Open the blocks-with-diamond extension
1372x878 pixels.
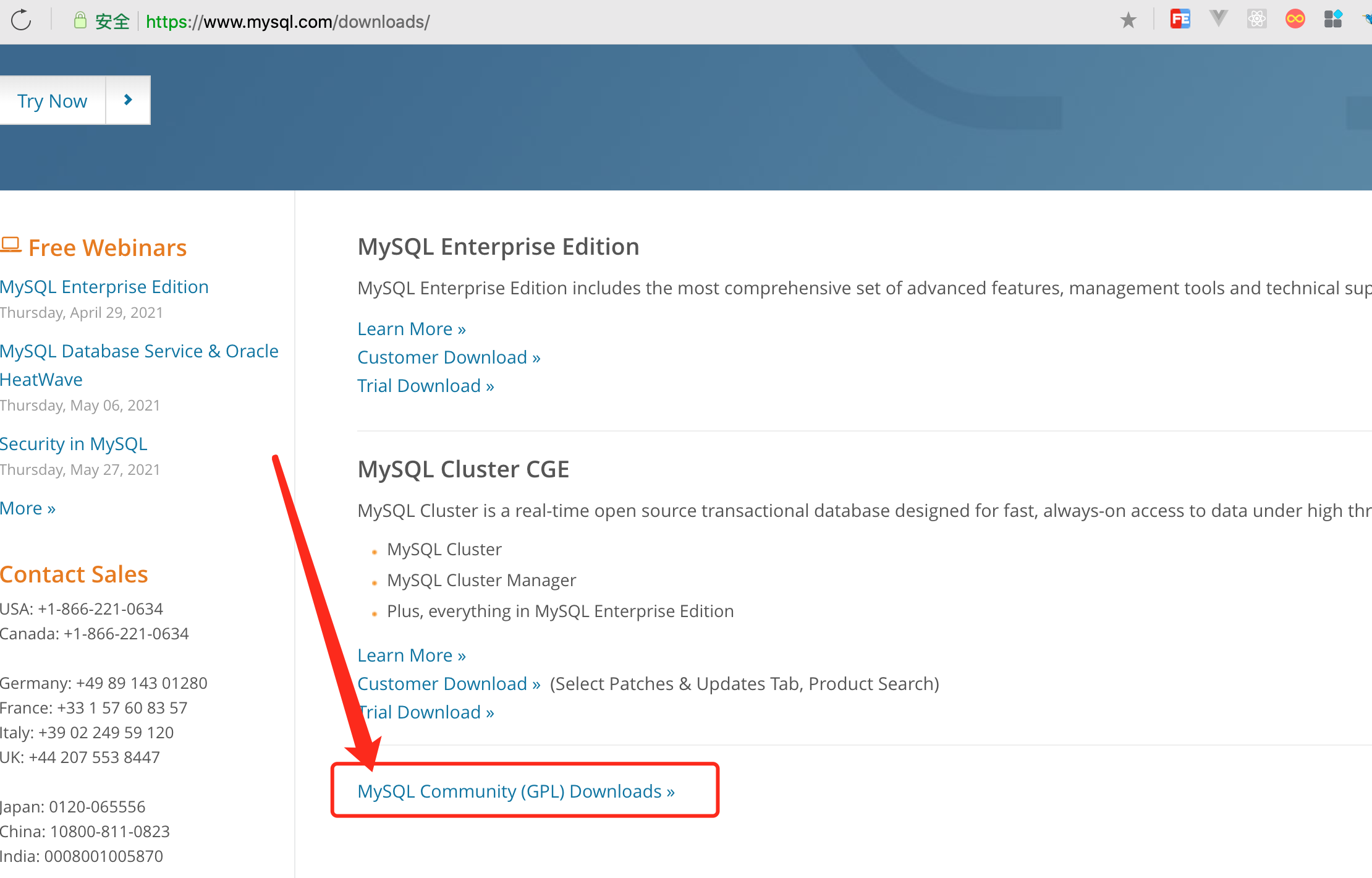click(x=1333, y=19)
